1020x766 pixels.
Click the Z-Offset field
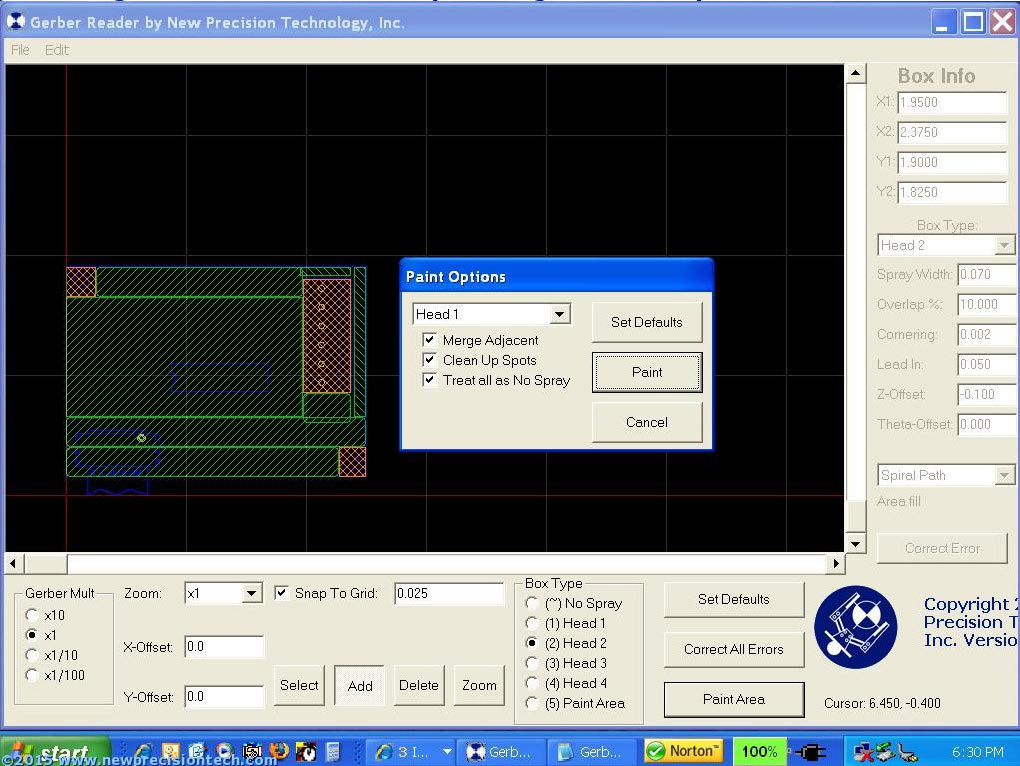click(987, 394)
